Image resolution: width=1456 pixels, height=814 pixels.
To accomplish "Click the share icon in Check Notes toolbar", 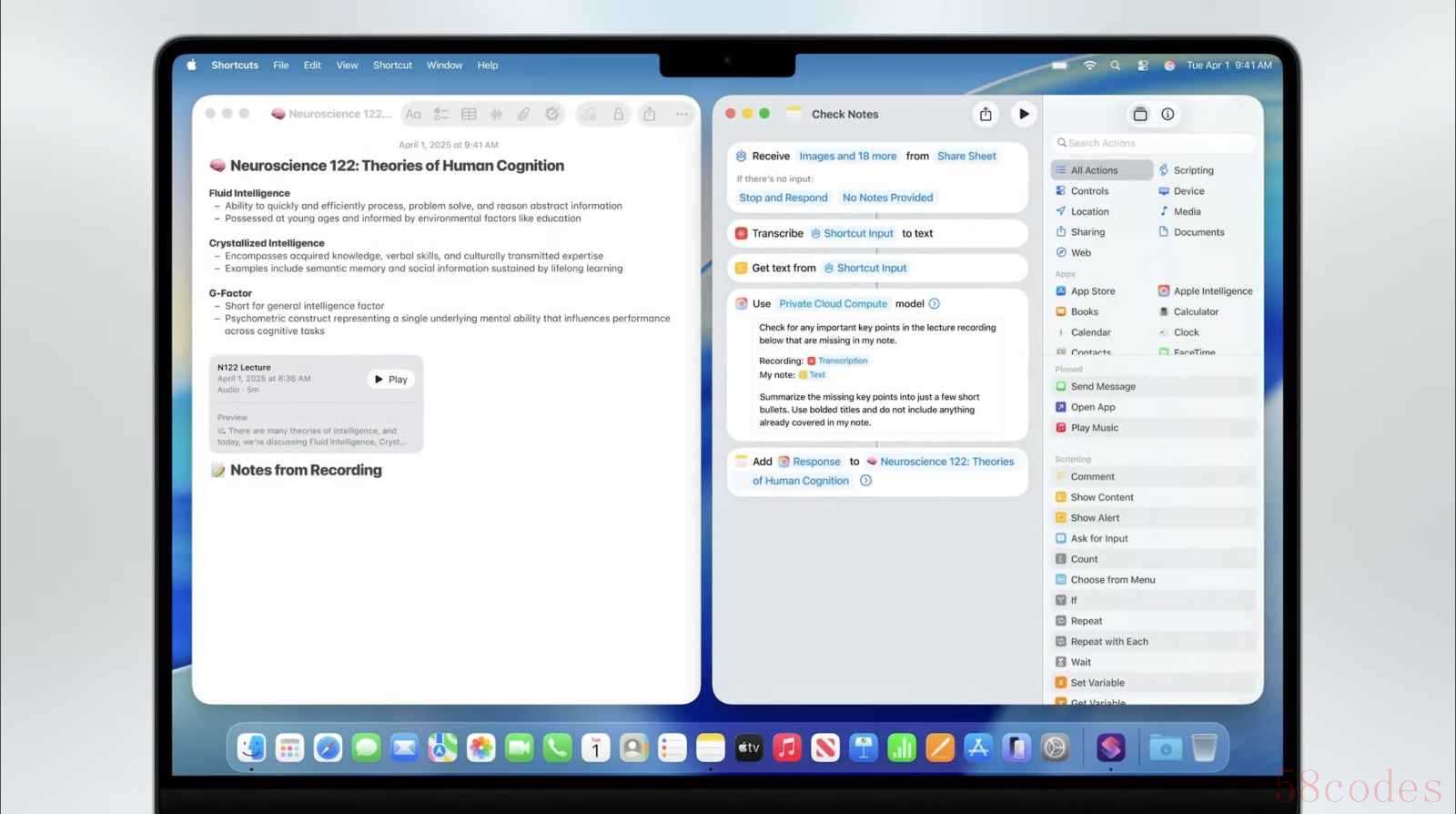I will click(986, 114).
